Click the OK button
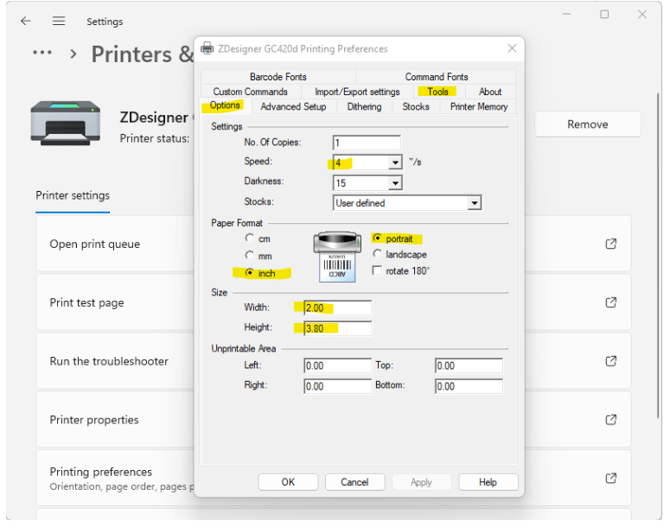Image resolution: width=670 pixels, height=527 pixels. tap(288, 482)
